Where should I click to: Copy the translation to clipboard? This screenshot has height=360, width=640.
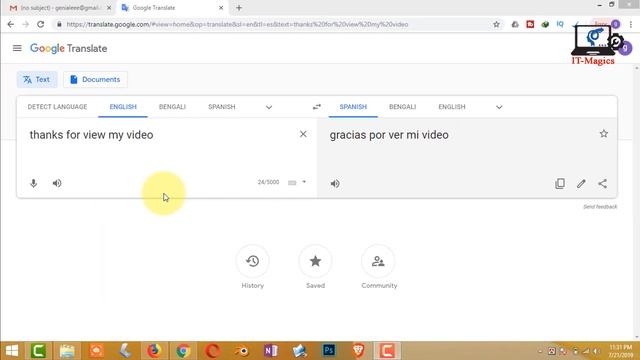click(560, 184)
